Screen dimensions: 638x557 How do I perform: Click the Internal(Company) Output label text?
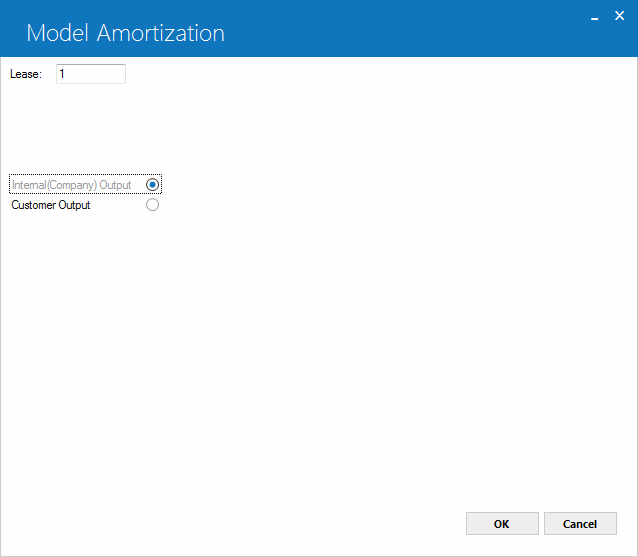pos(72,185)
